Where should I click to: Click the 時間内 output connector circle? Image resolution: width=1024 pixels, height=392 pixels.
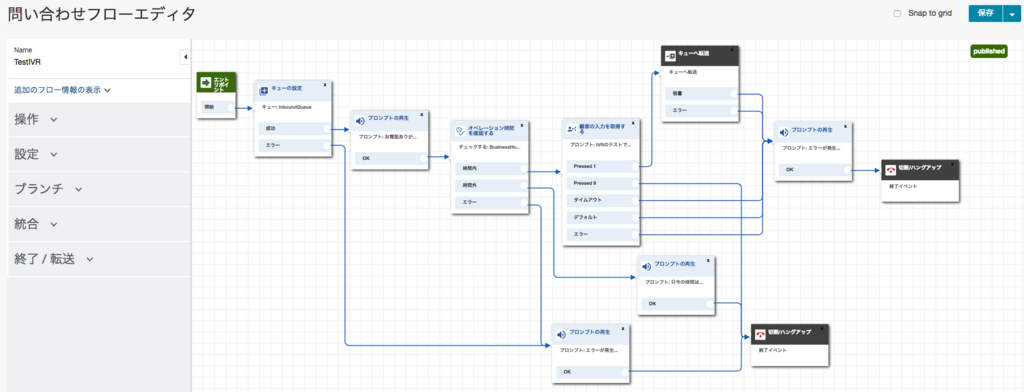523,169
